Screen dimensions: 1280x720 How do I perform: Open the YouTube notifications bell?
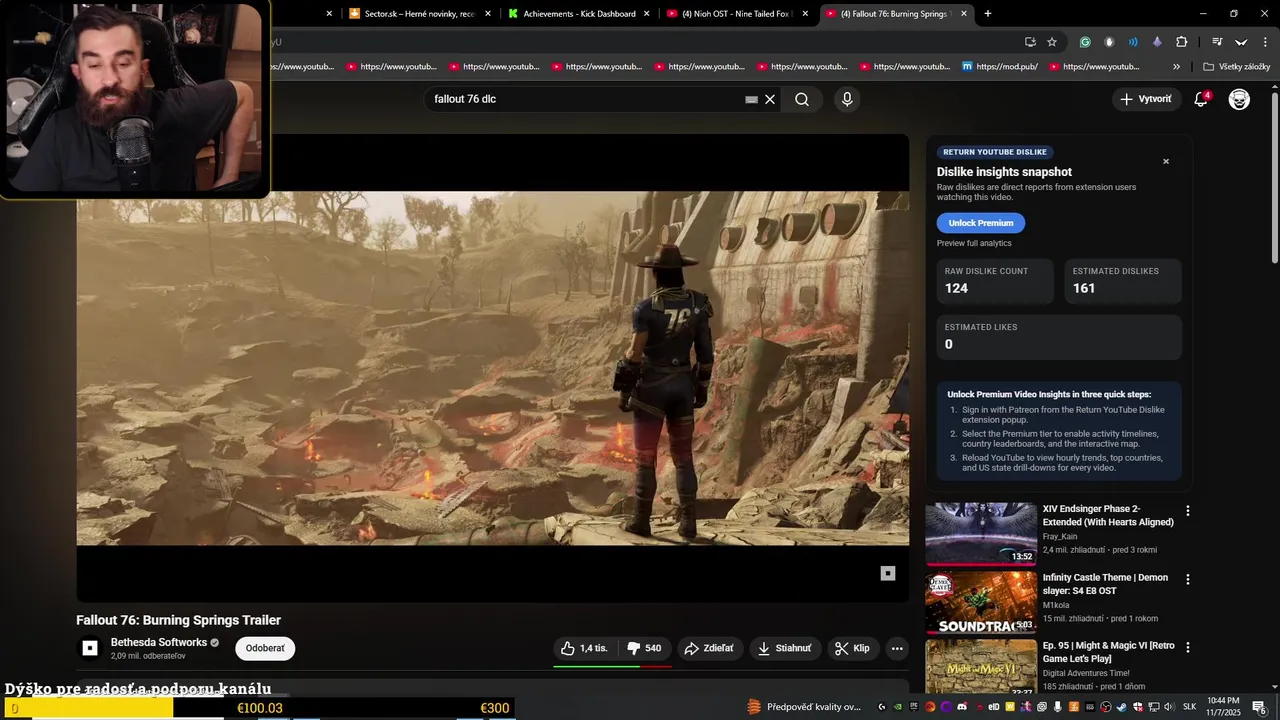tap(1202, 99)
